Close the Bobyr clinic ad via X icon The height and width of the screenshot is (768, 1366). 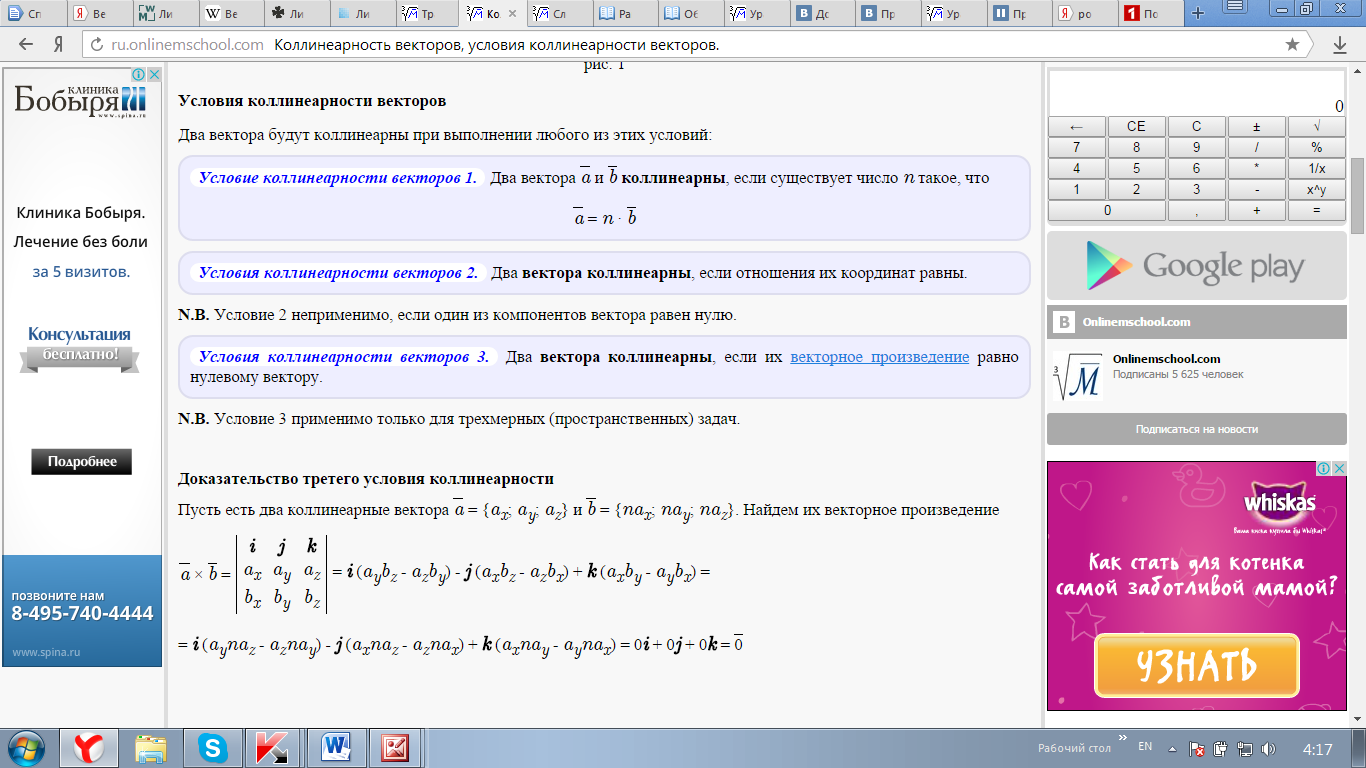coord(155,75)
